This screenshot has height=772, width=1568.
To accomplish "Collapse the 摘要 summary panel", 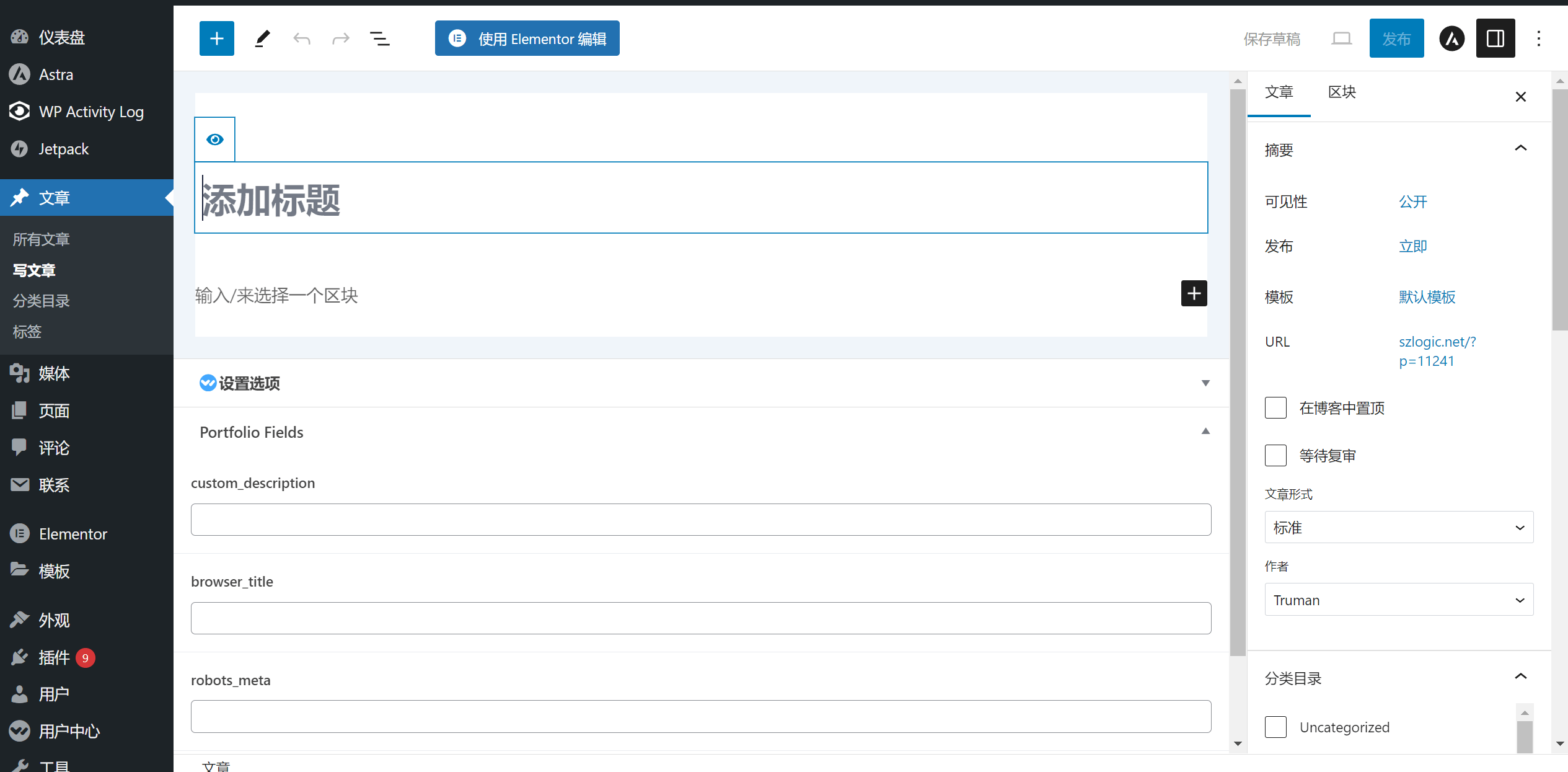I will click(1521, 148).
